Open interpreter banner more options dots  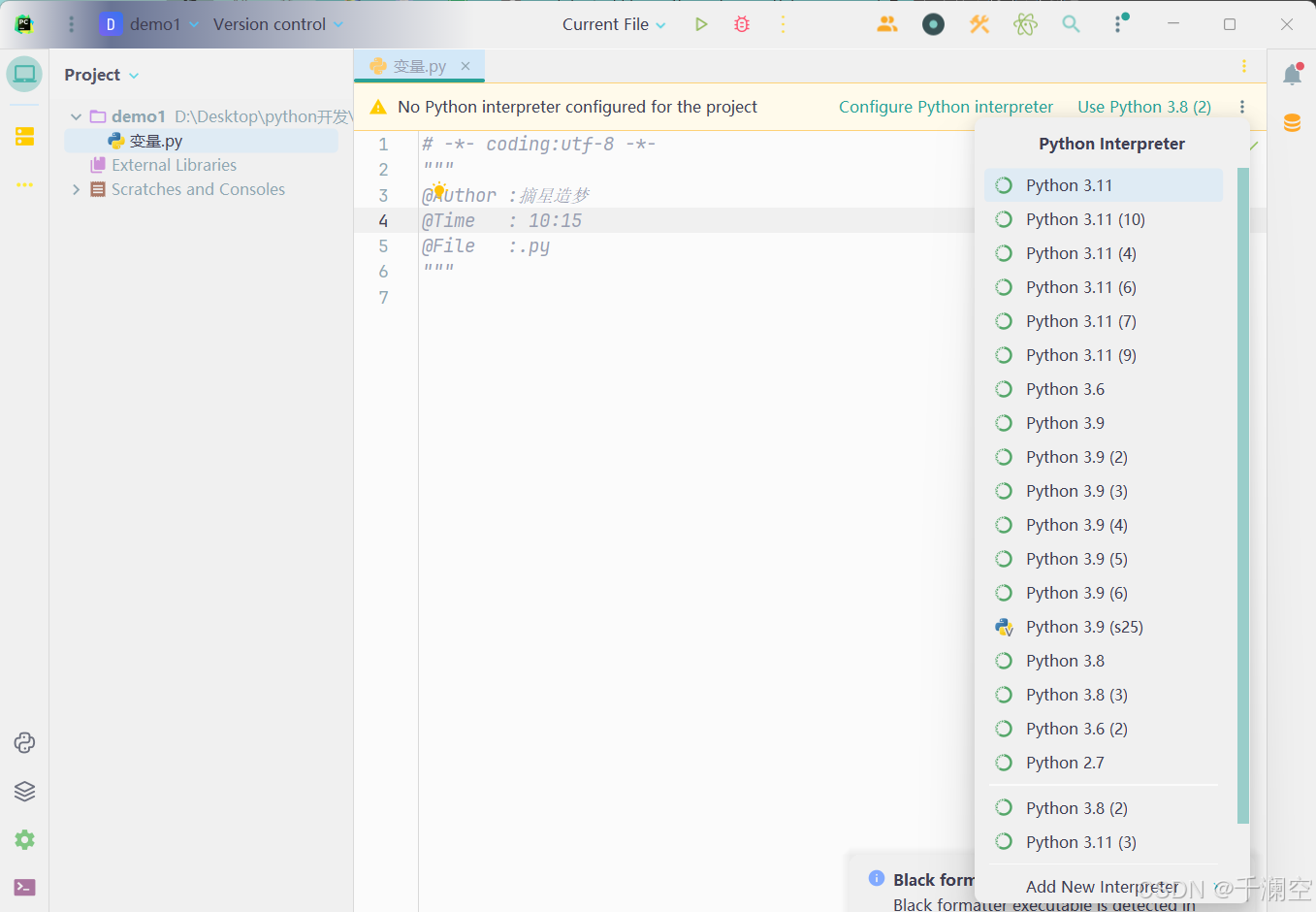click(1242, 107)
